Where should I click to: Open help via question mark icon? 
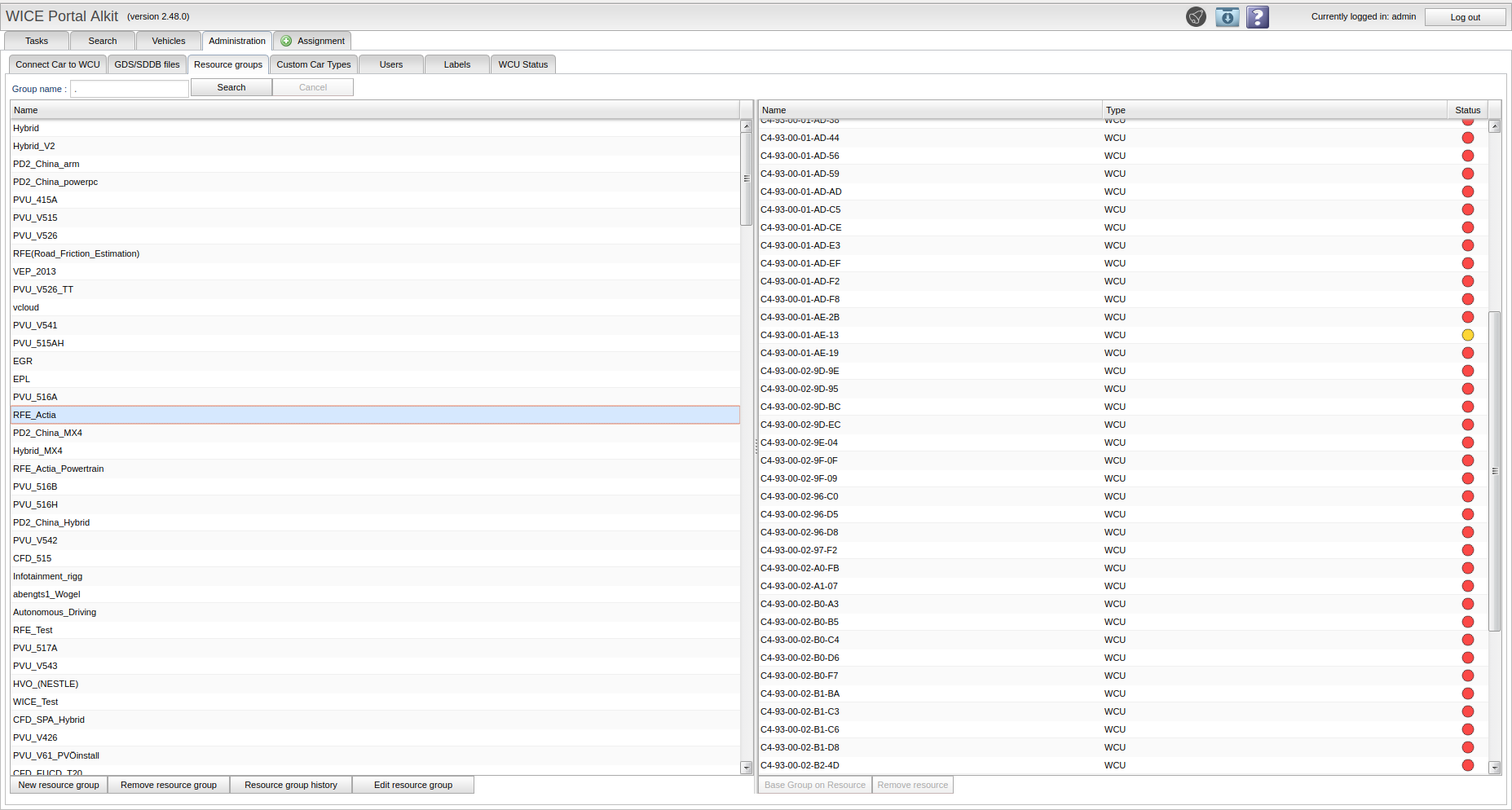pos(1258,17)
